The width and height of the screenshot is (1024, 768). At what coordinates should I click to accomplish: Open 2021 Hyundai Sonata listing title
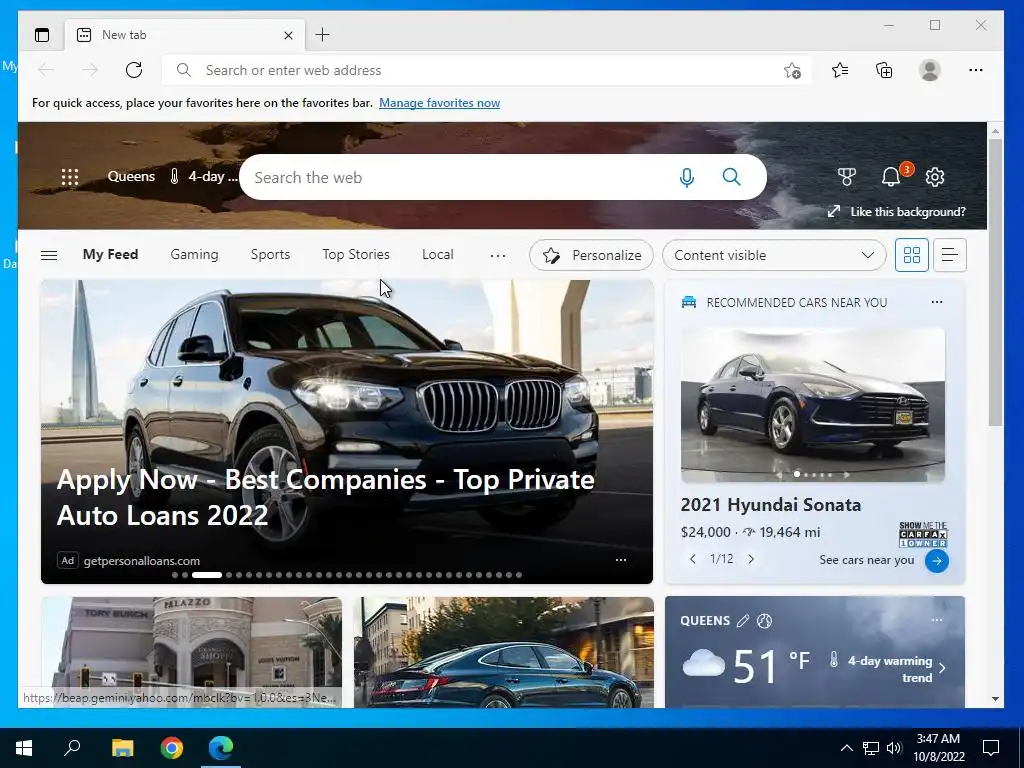coord(771,505)
